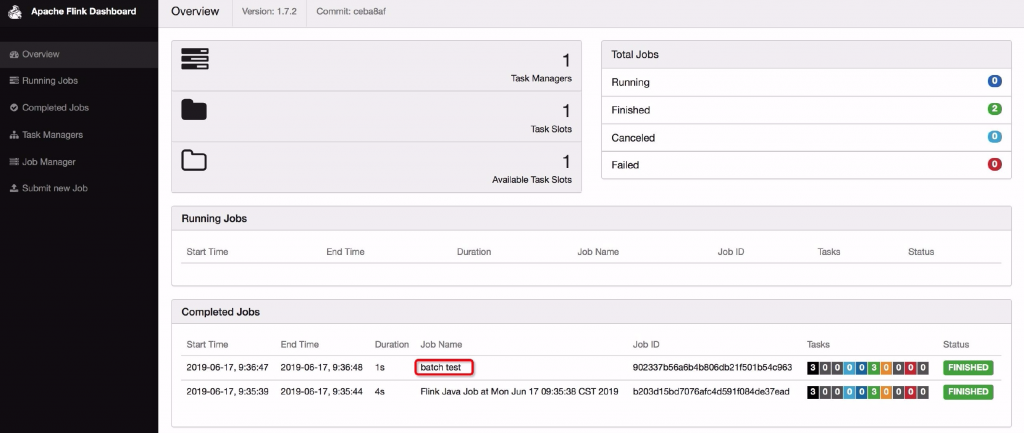Click the filled folder Task Slots icon
The image size is (1024, 433).
(194, 110)
